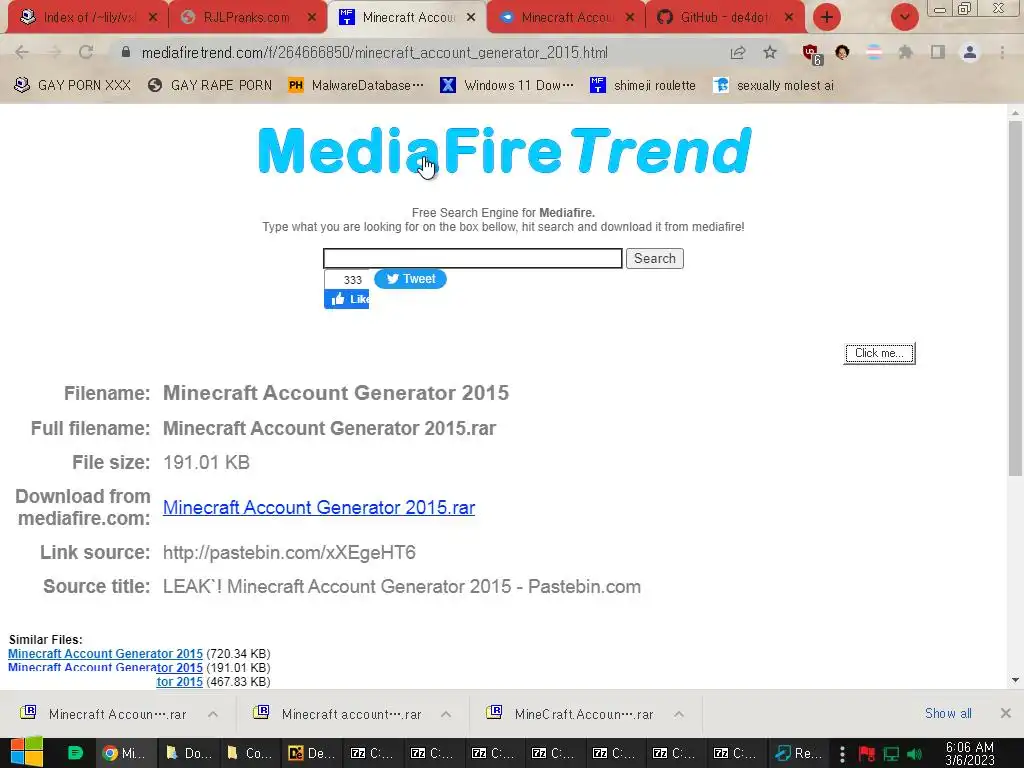Switch to the RJLPranks.com tab
The image size is (1024, 768).
246,18
